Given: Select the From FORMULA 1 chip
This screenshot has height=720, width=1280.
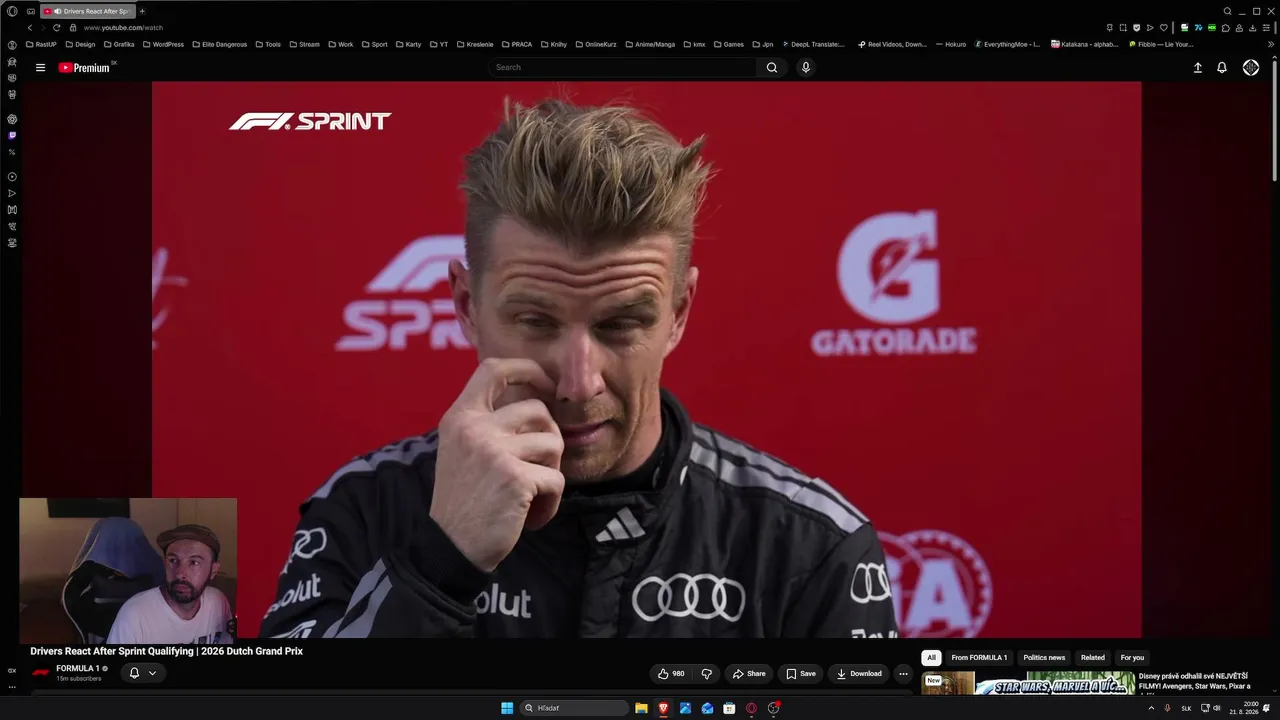Looking at the screenshot, I should pos(979,658).
